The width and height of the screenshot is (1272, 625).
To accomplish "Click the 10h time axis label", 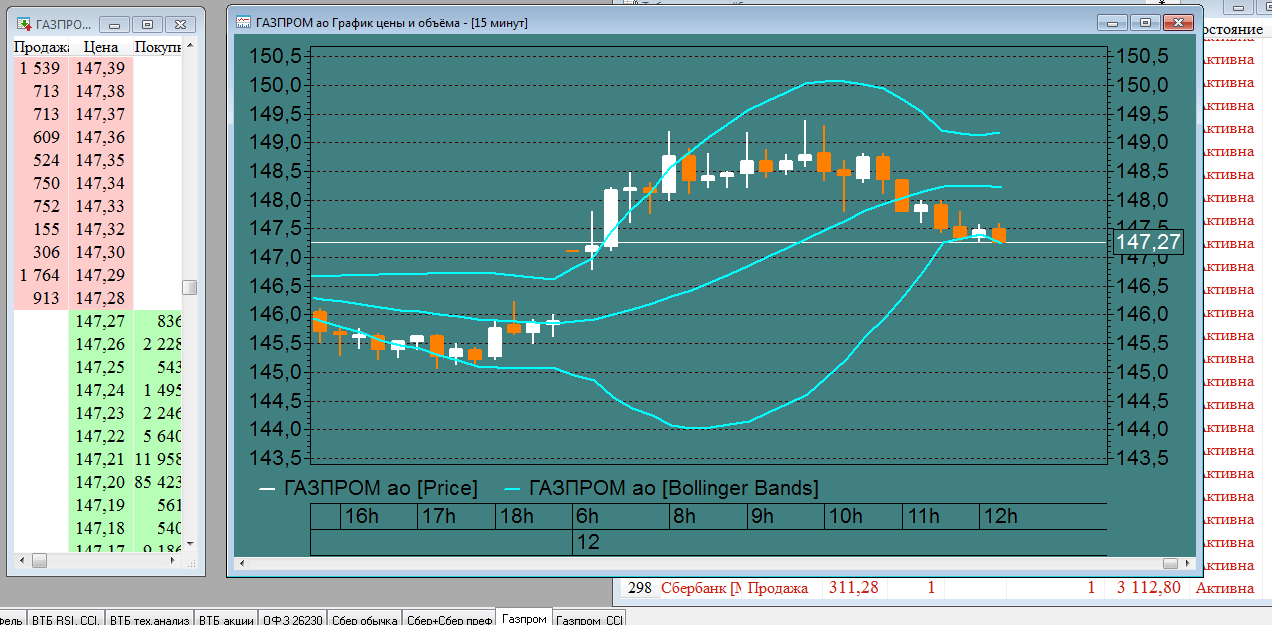I will (x=845, y=516).
